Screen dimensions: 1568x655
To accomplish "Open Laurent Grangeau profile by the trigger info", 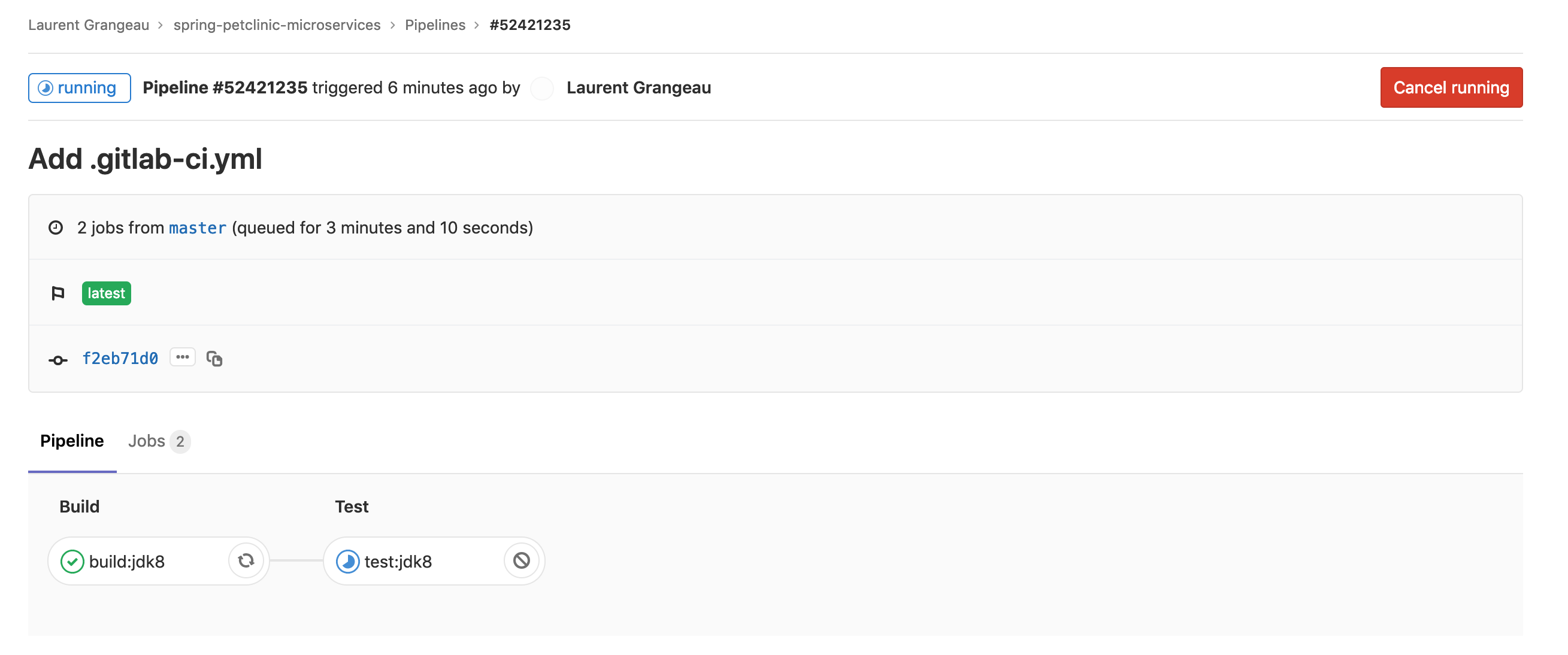I will pyautogui.click(x=638, y=87).
